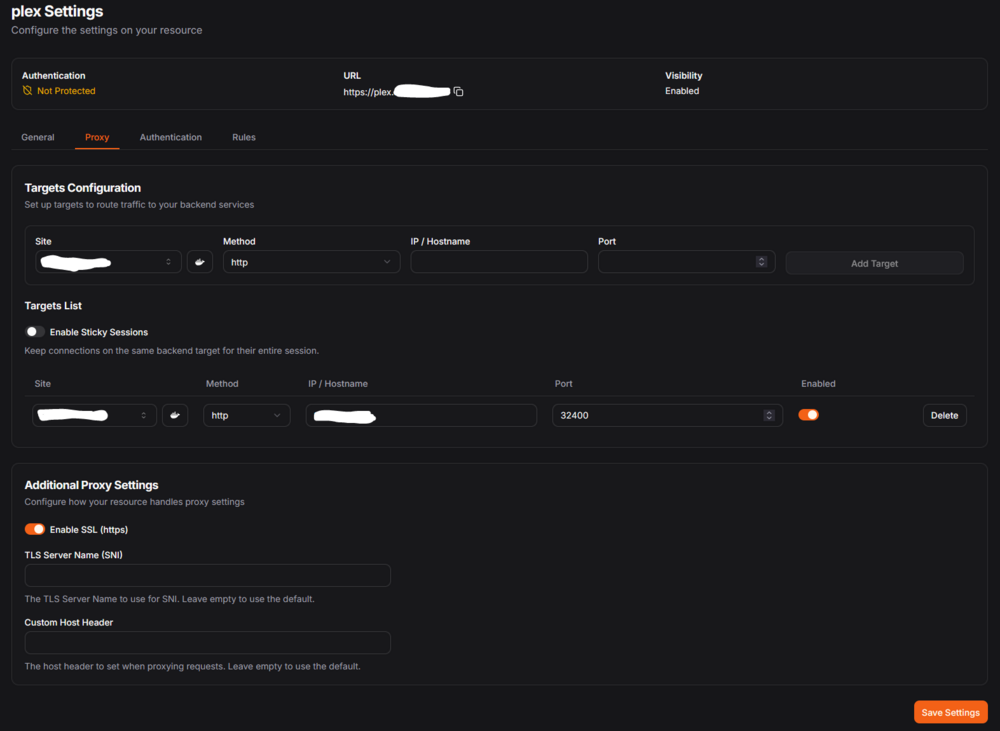Click the Not Protected status link
Screen dimensions: 1000x731
point(66,91)
